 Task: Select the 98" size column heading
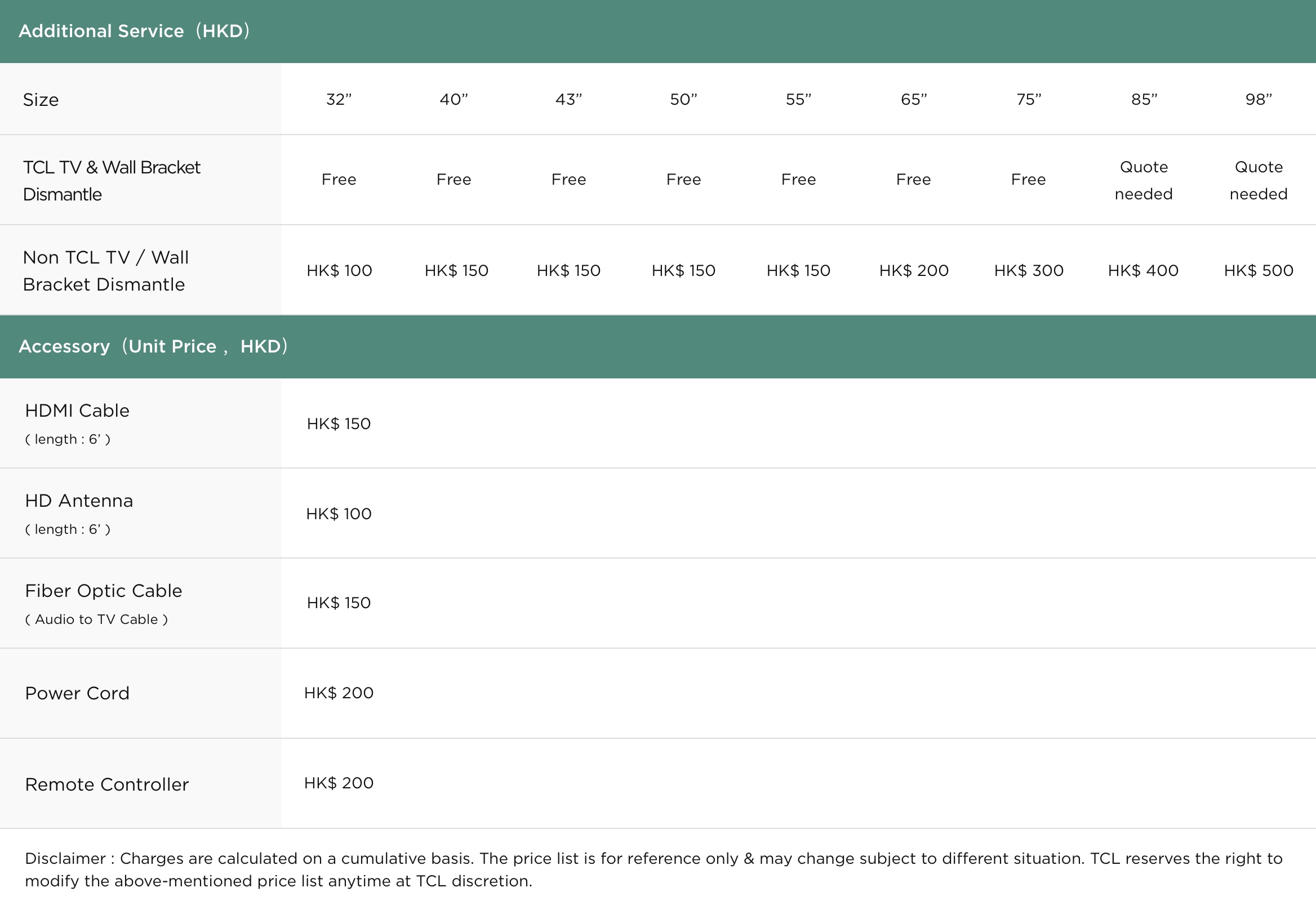(1258, 99)
